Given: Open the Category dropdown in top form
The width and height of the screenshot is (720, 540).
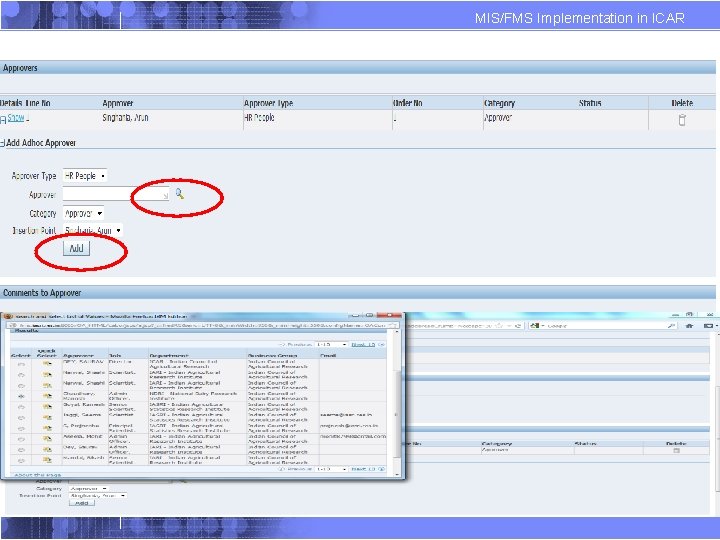Looking at the screenshot, I should click(83, 213).
